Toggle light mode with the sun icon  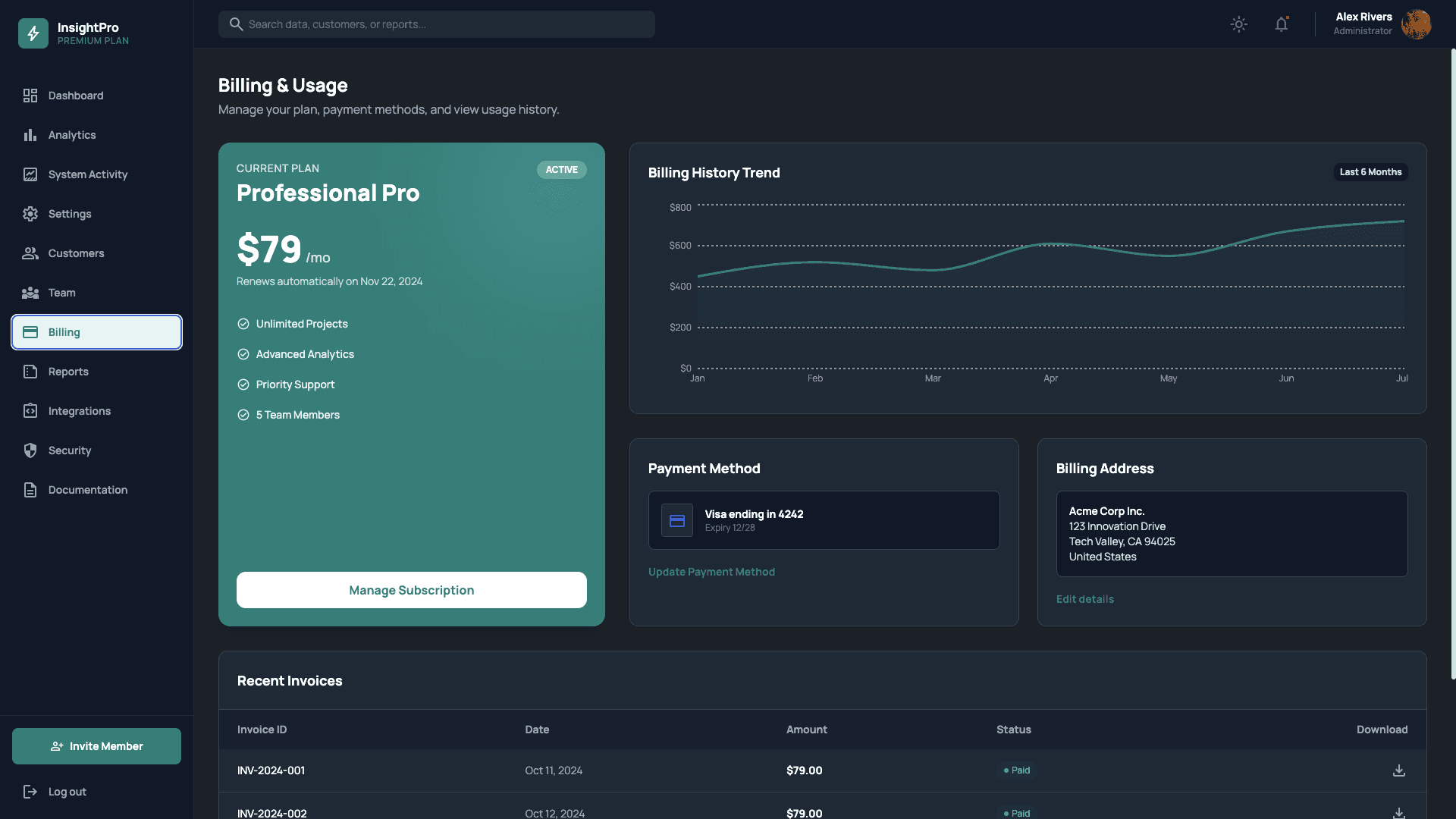(x=1238, y=24)
